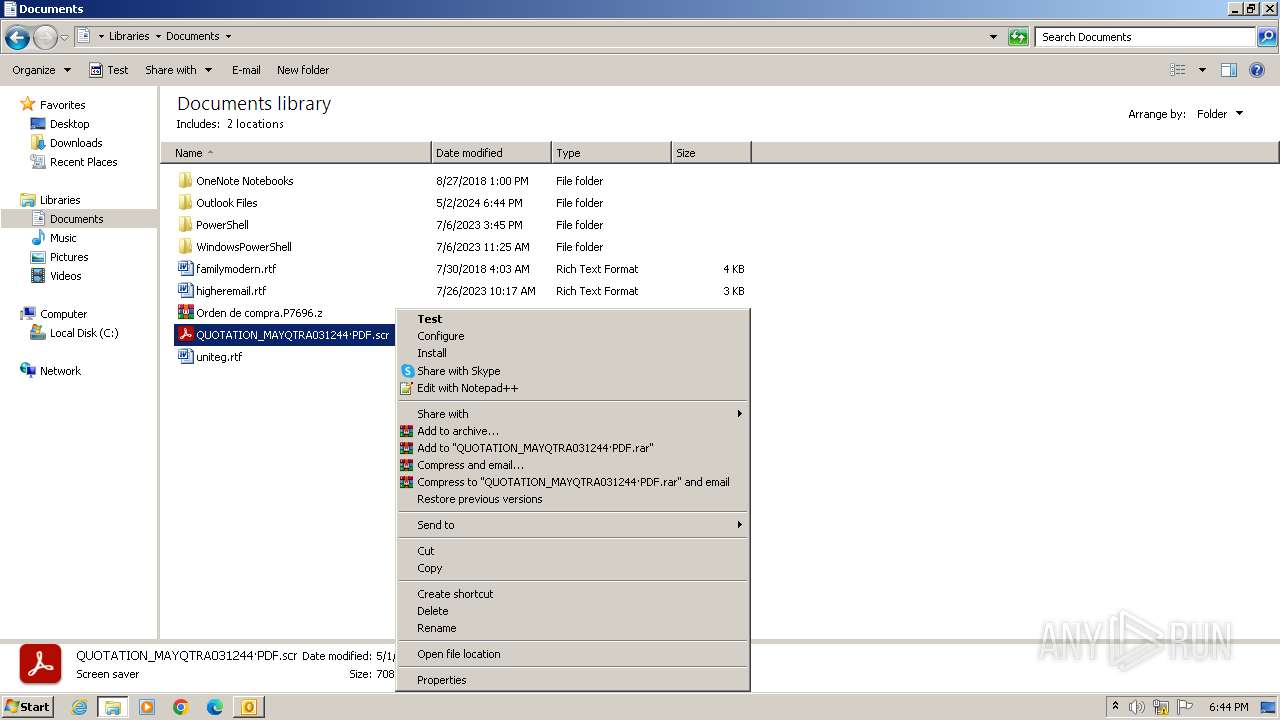The width and height of the screenshot is (1280, 720).
Task: Open the address bar history dropdown
Action: click(993, 37)
